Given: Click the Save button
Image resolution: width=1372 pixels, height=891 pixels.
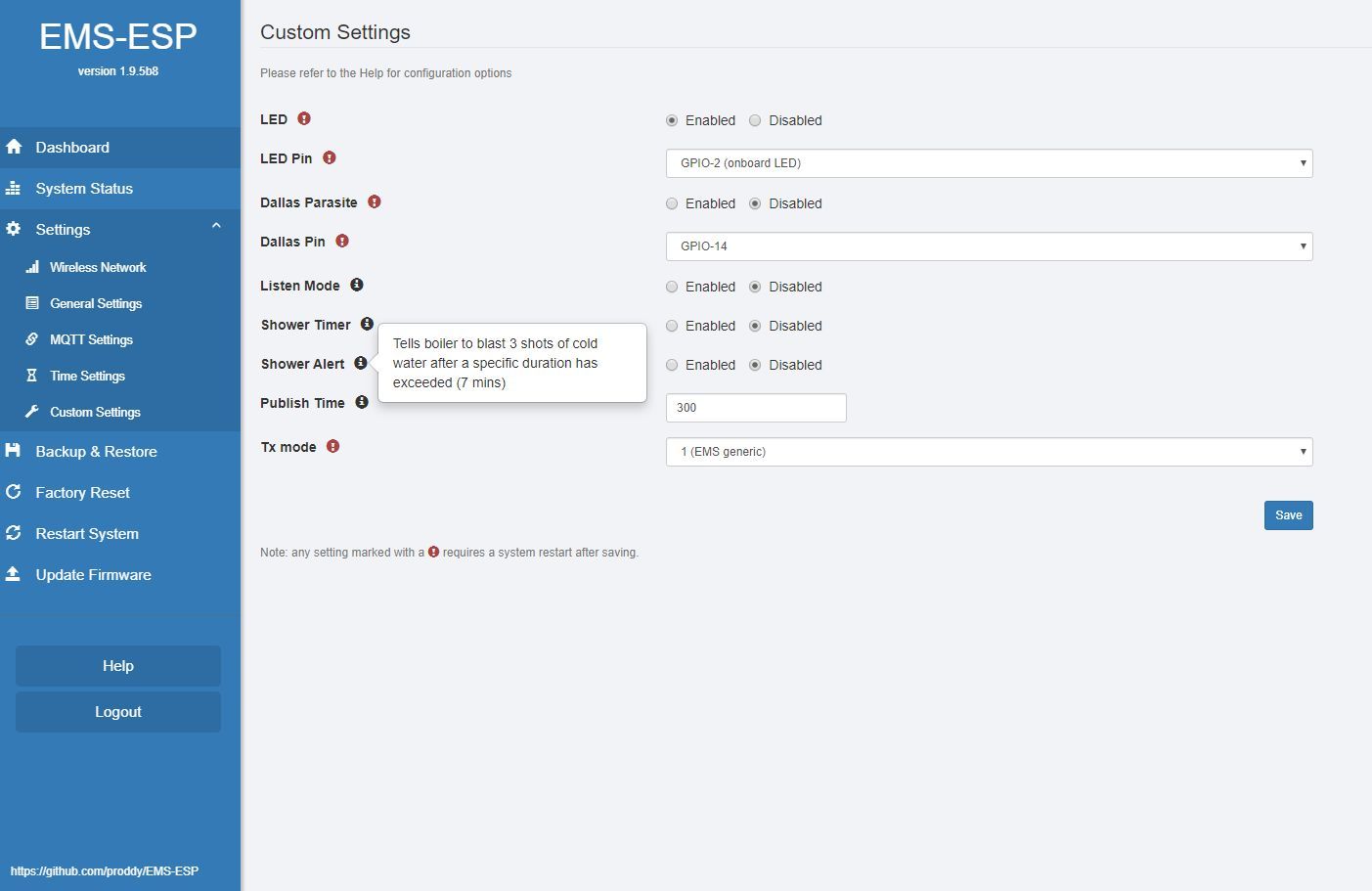Looking at the screenshot, I should pyautogui.click(x=1288, y=515).
